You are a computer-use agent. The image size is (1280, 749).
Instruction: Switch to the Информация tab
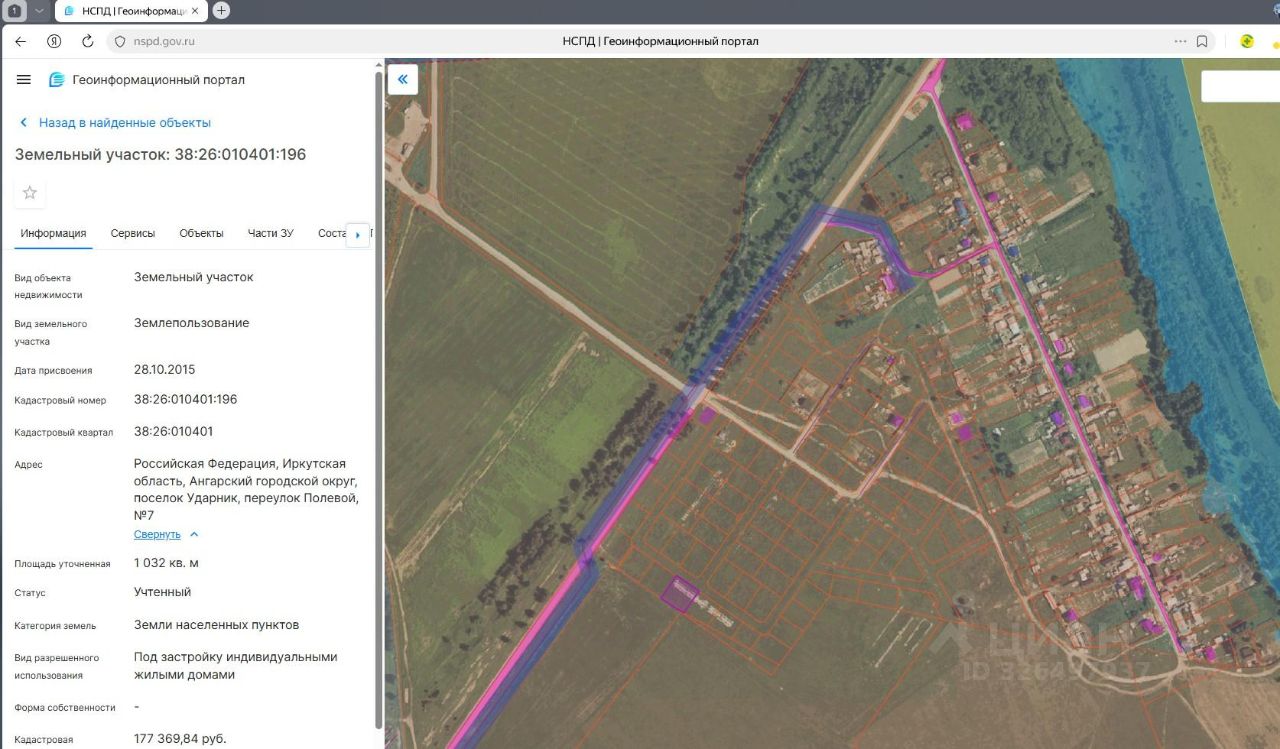pyautogui.click(x=54, y=233)
